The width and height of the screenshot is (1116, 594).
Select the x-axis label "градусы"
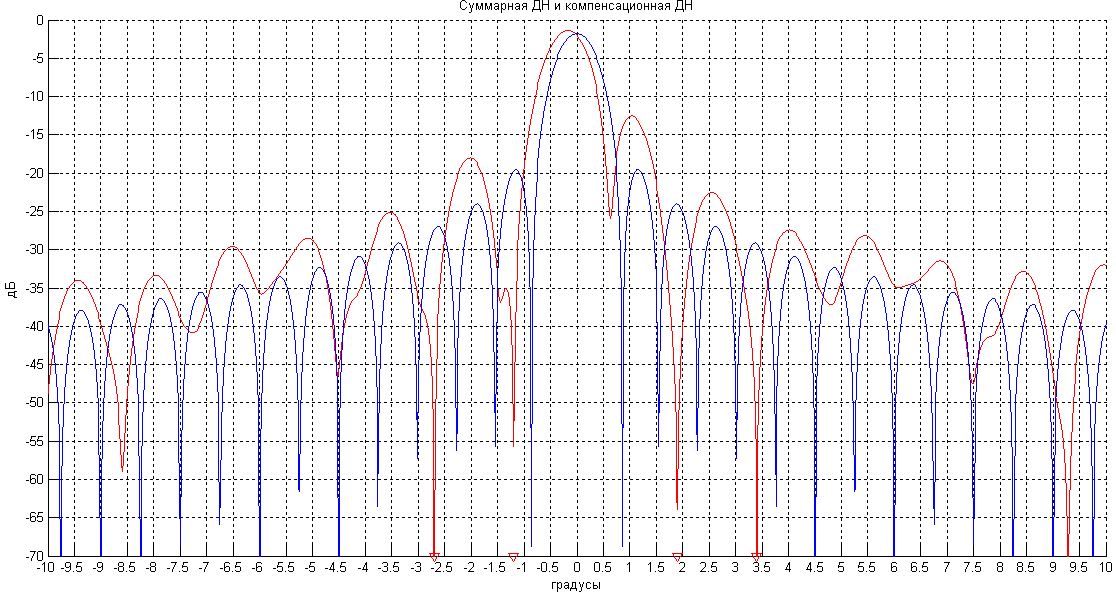575,585
